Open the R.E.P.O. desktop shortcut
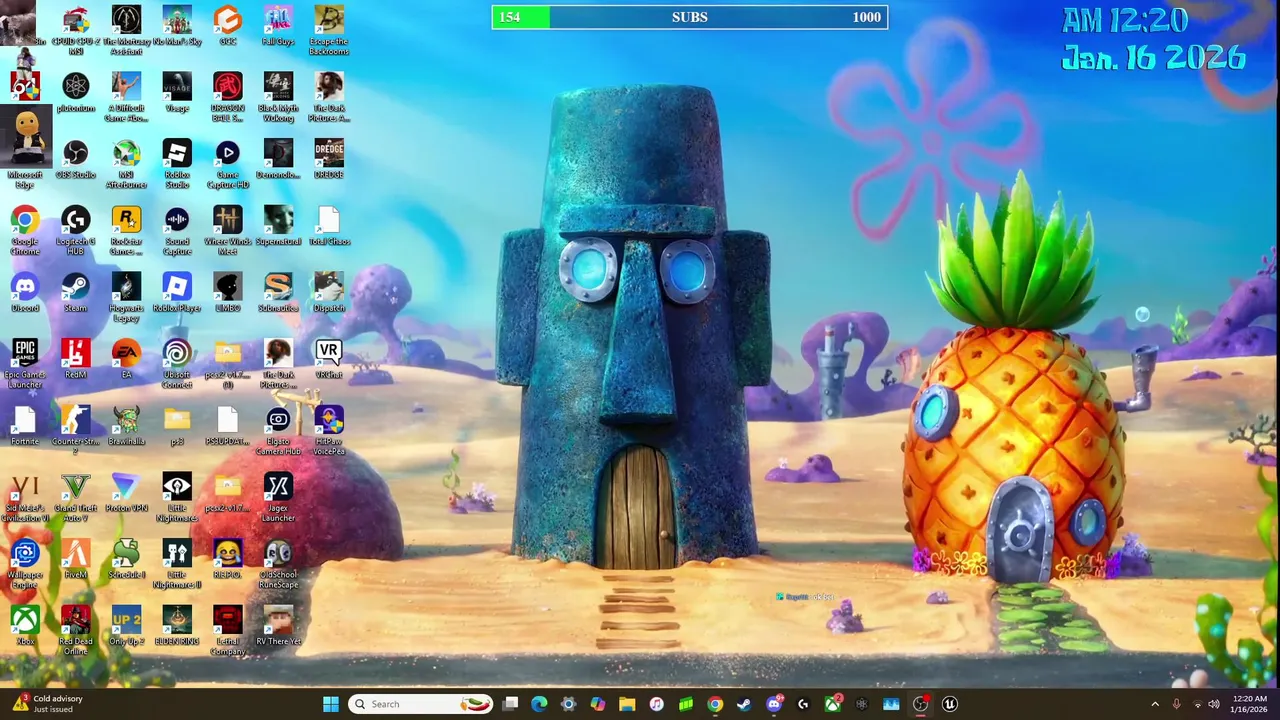 point(228,560)
